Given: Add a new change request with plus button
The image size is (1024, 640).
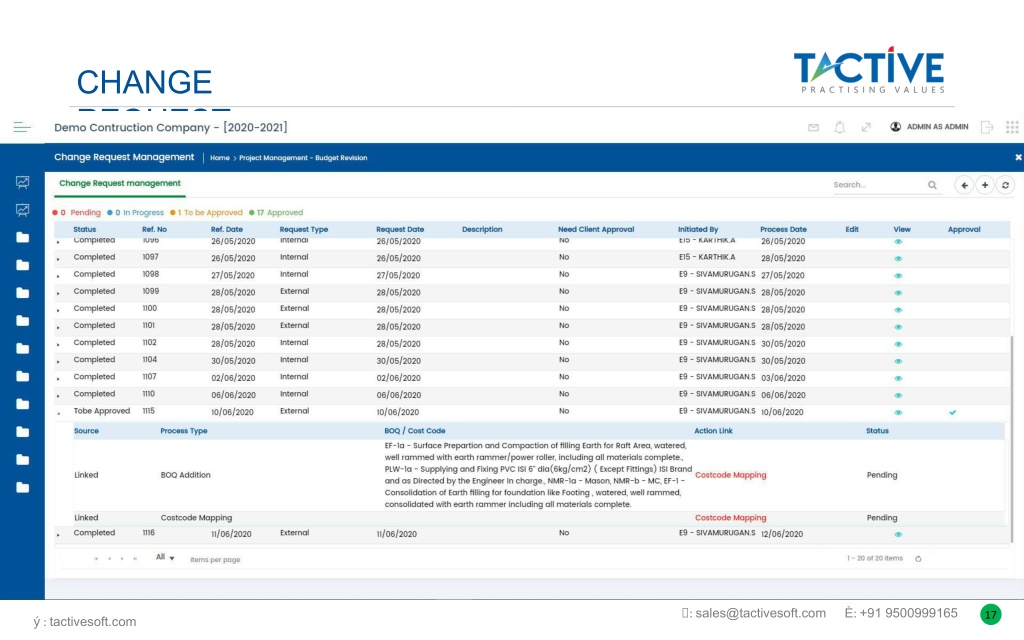Looking at the screenshot, I should pyautogui.click(x=985, y=185).
